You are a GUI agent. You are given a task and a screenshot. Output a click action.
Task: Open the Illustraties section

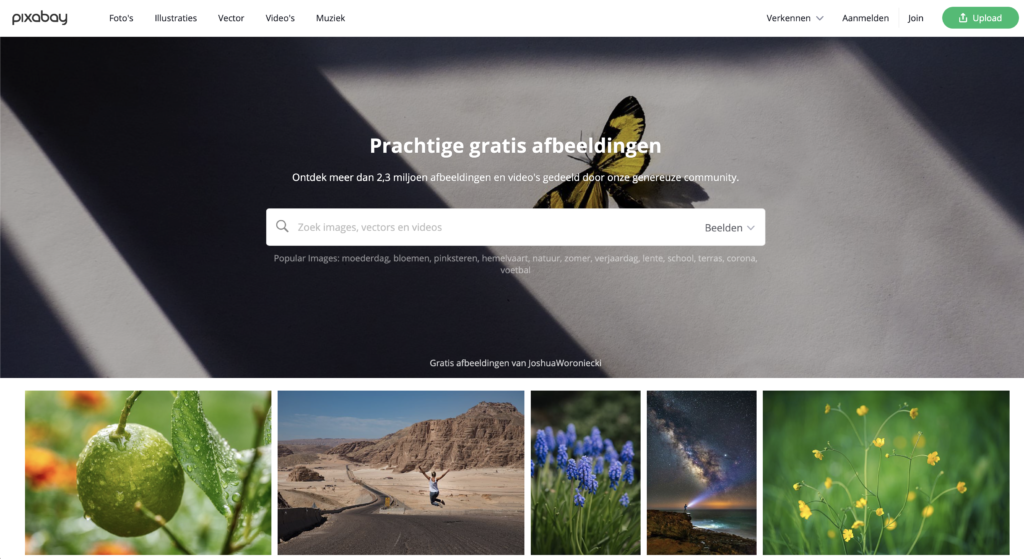176,18
